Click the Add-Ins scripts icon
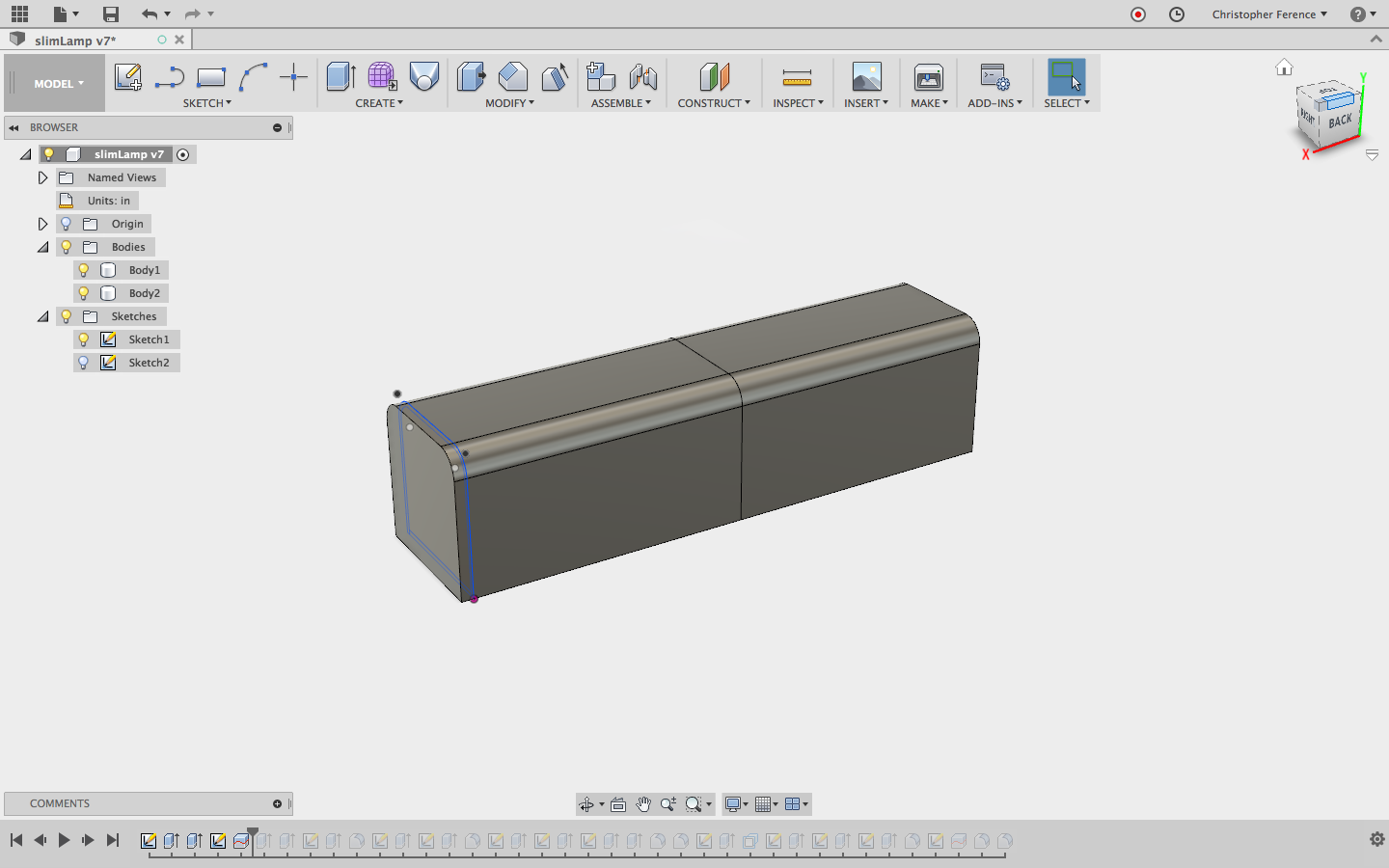The width and height of the screenshot is (1389, 868). (x=994, y=77)
